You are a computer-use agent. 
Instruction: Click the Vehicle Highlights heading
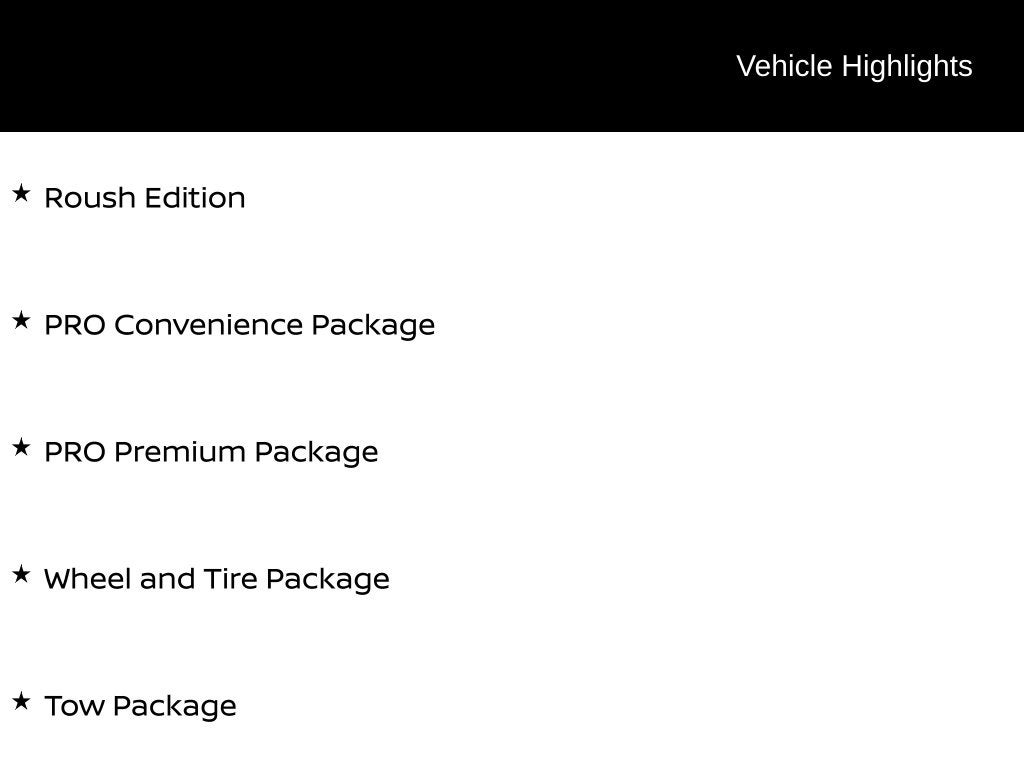pyautogui.click(x=854, y=66)
